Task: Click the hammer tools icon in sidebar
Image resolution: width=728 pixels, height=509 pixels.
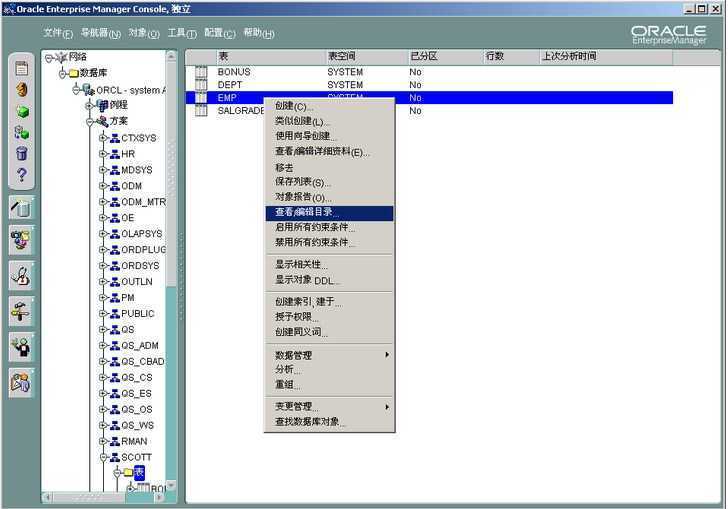Action: pos(21,311)
